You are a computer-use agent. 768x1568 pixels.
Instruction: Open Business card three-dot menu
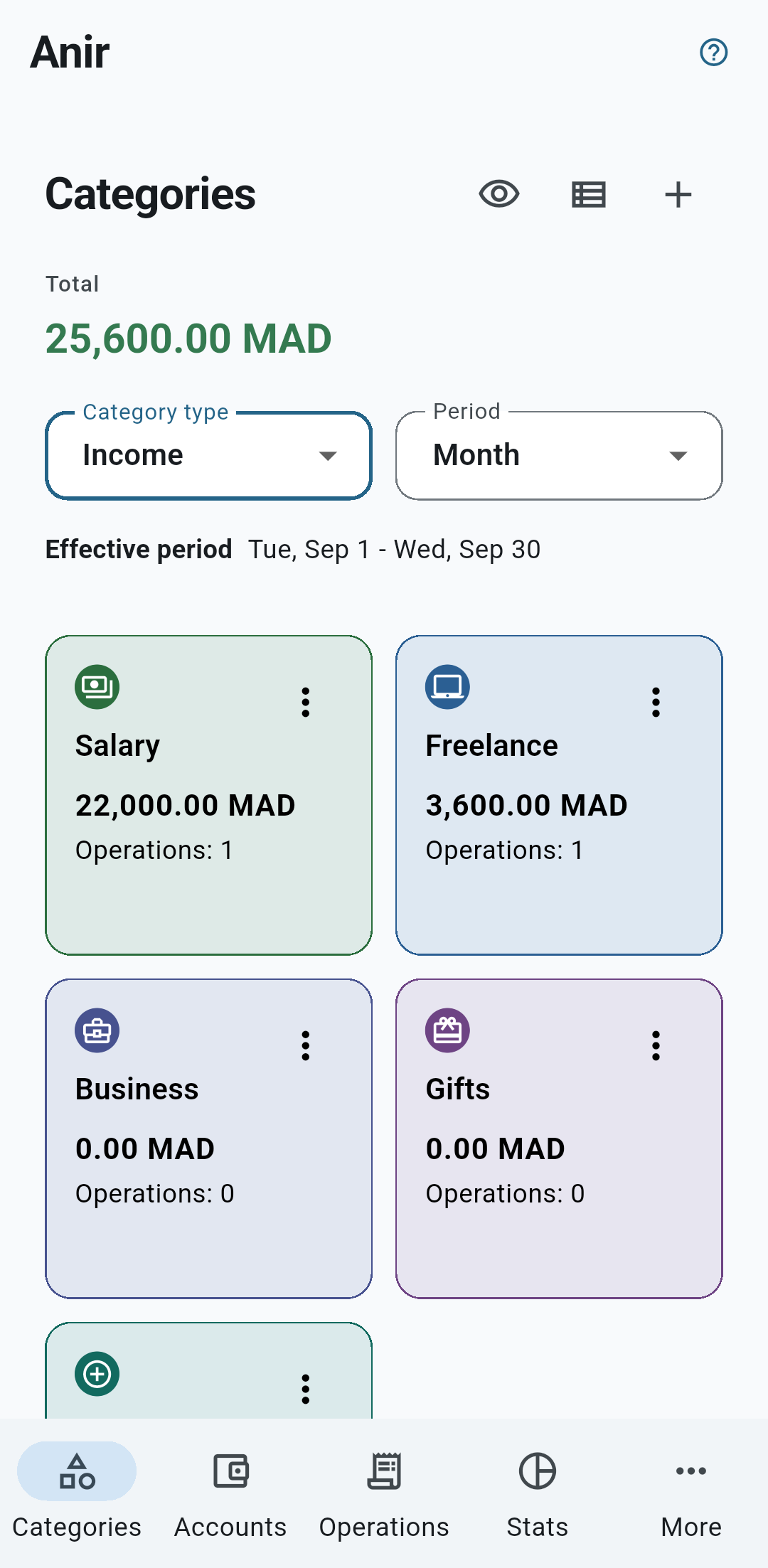(x=306, y=1046)
